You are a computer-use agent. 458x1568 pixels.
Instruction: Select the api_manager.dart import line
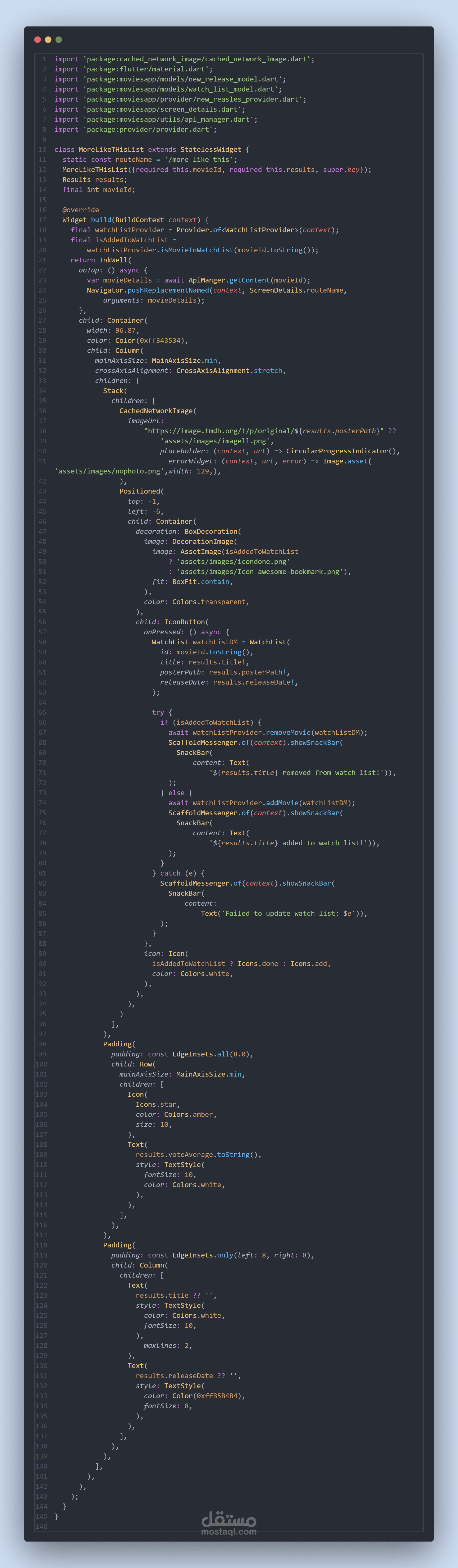156,119
